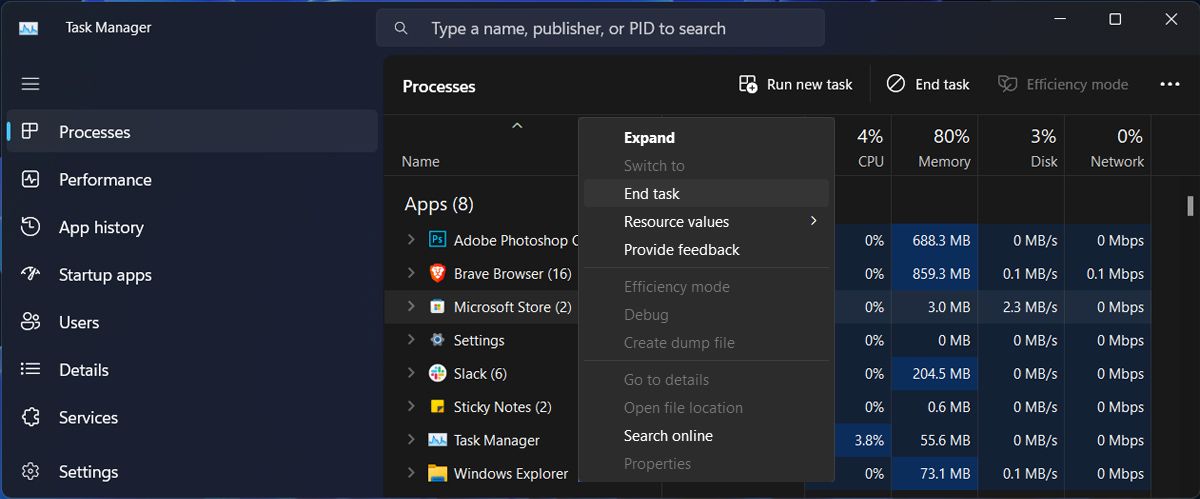
Task: Expand the Slack process group
Action: click(410, 373)
